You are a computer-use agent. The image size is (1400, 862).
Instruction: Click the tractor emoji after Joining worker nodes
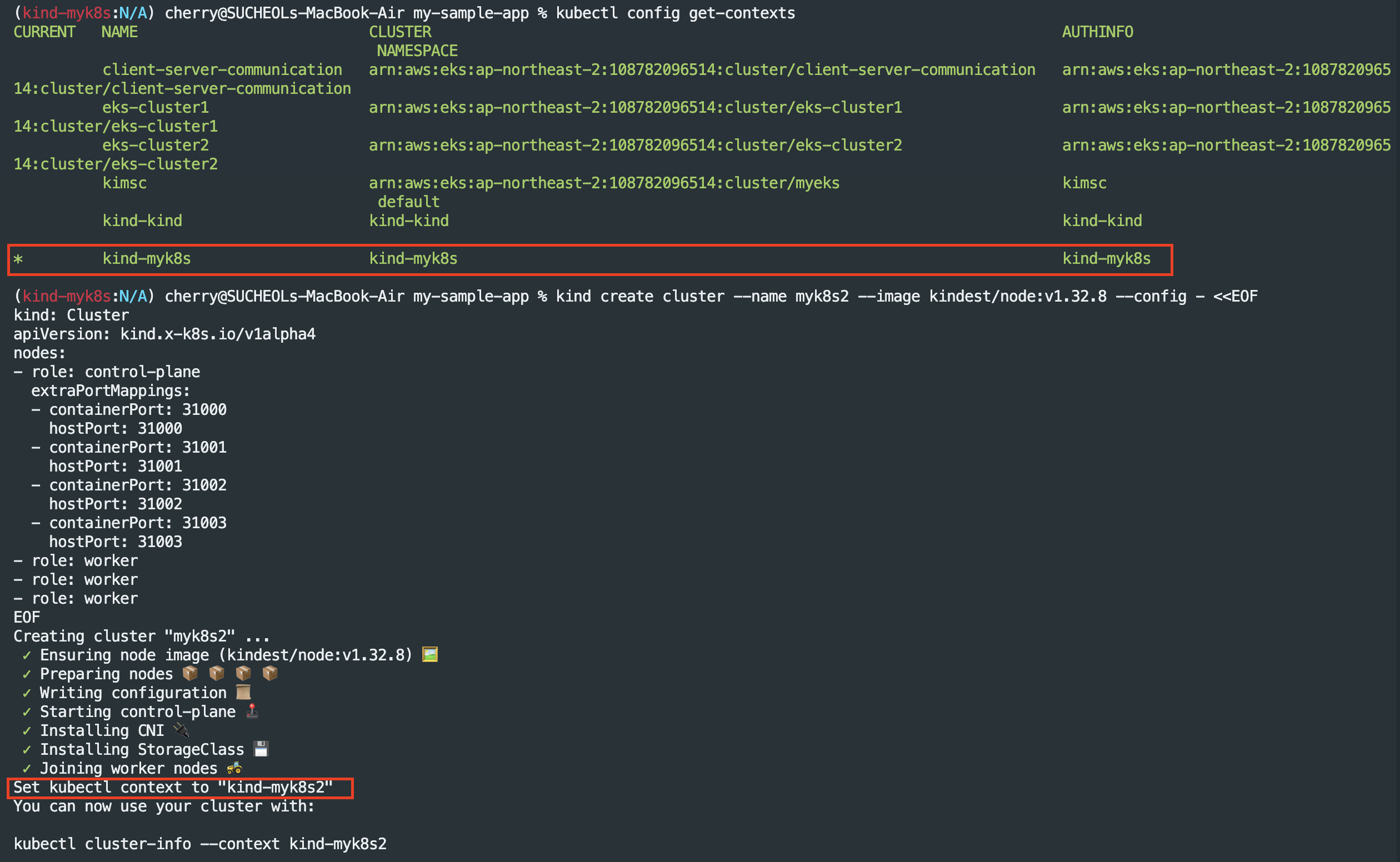point(234,768)
